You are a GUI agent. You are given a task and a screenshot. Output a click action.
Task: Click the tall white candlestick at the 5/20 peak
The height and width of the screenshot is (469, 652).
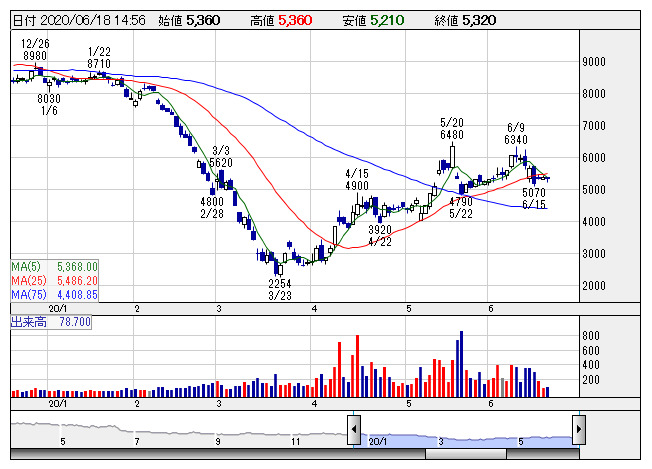452,157
